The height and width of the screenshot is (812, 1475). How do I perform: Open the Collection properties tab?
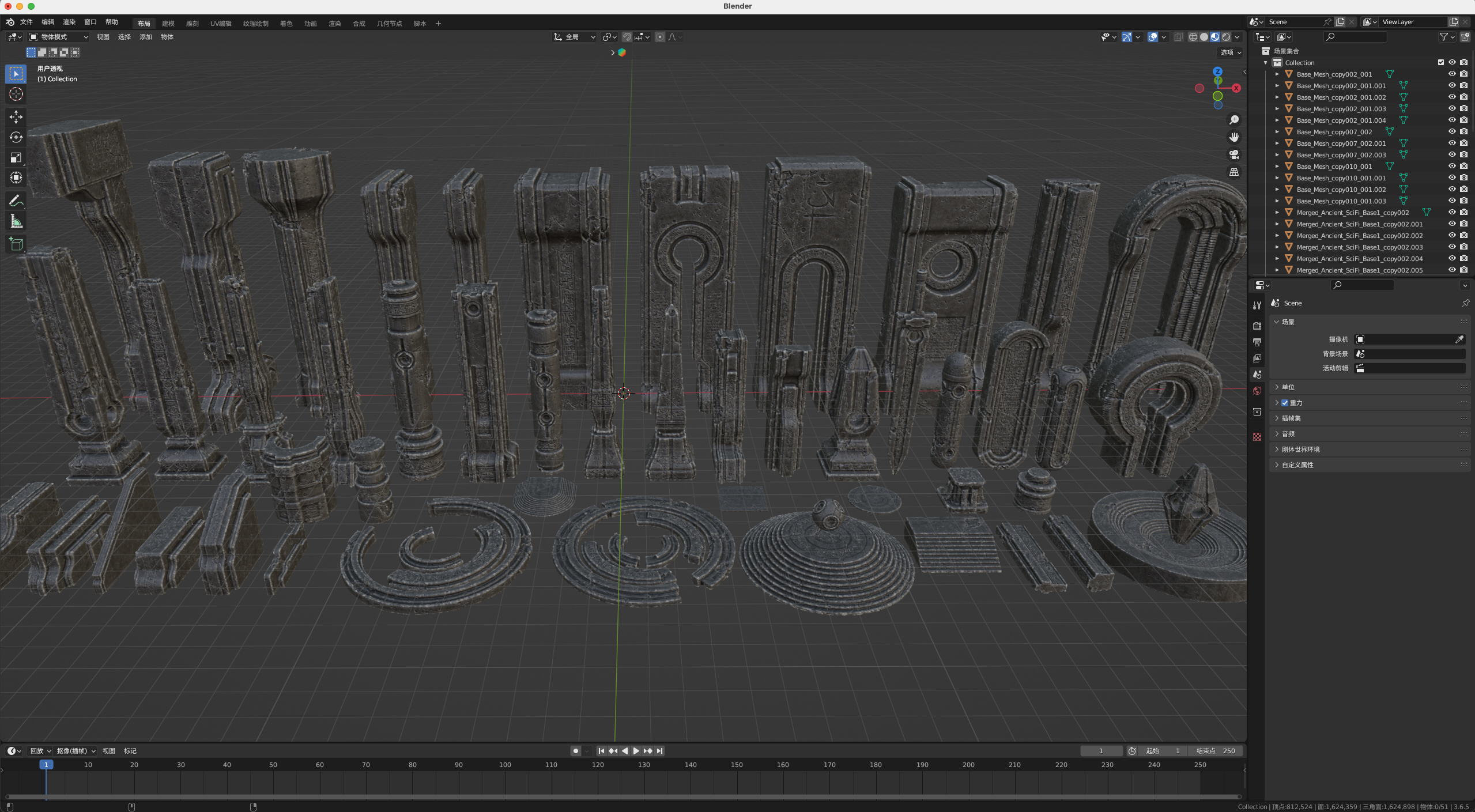1257,411
